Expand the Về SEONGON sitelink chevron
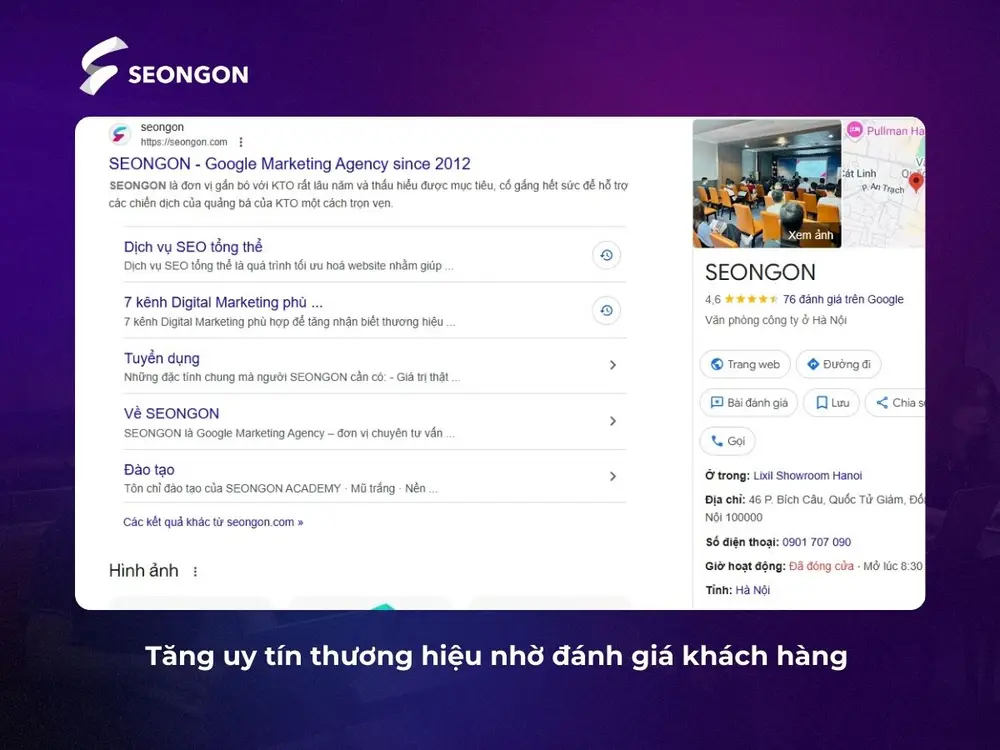The image size is (1000, 750). pos(612,421)
